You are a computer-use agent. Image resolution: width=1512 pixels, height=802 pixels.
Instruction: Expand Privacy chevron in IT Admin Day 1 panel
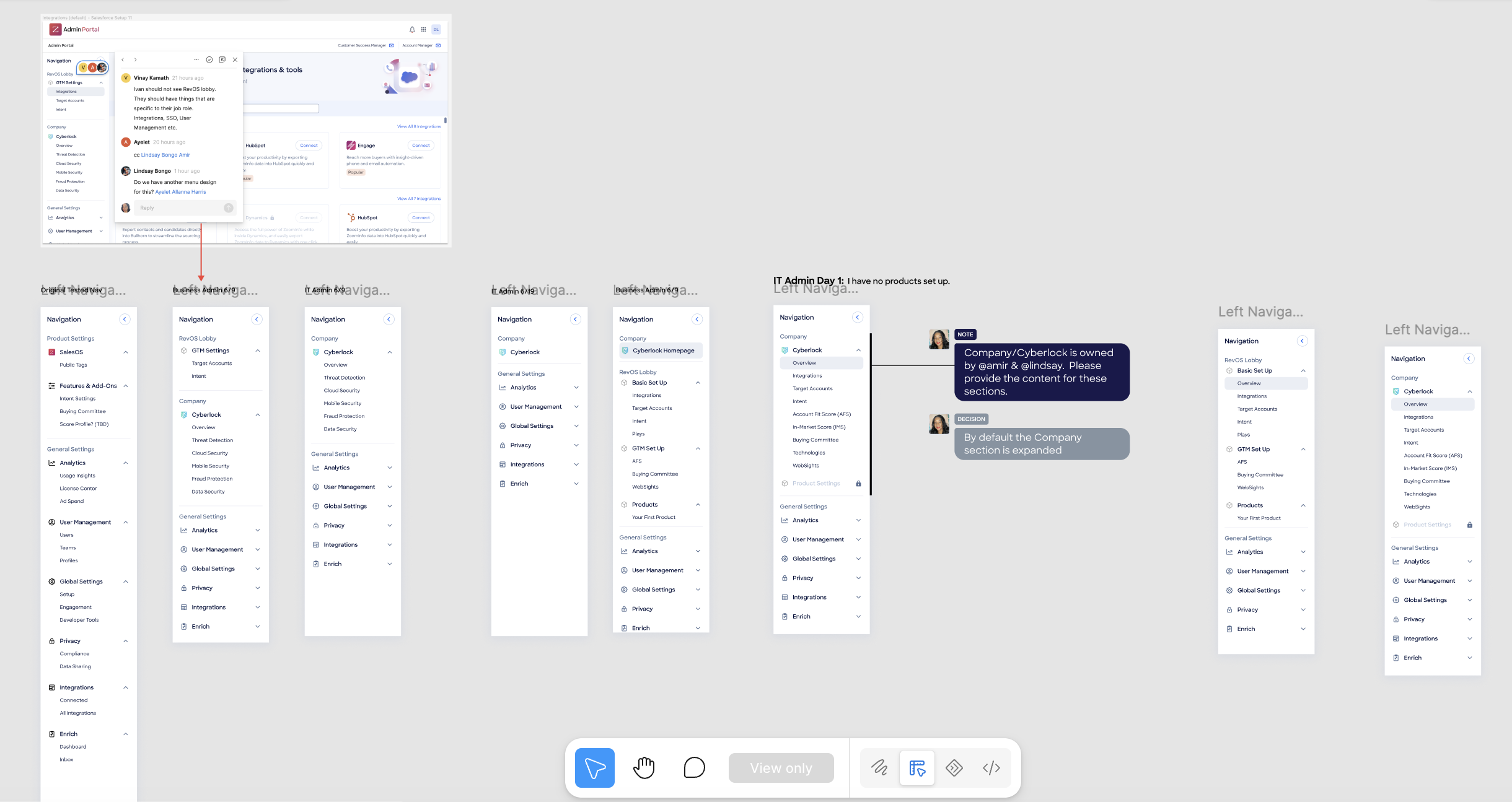click(x=858, y=578)
